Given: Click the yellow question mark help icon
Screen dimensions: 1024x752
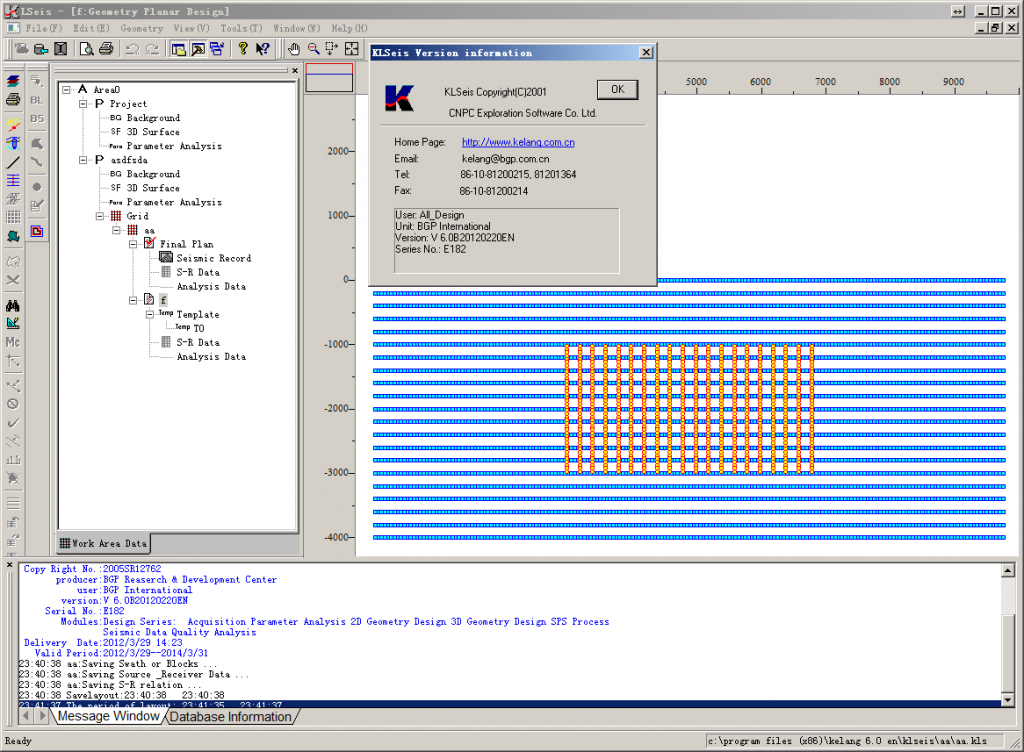Looking at the screenshot, I should point(243,48).
